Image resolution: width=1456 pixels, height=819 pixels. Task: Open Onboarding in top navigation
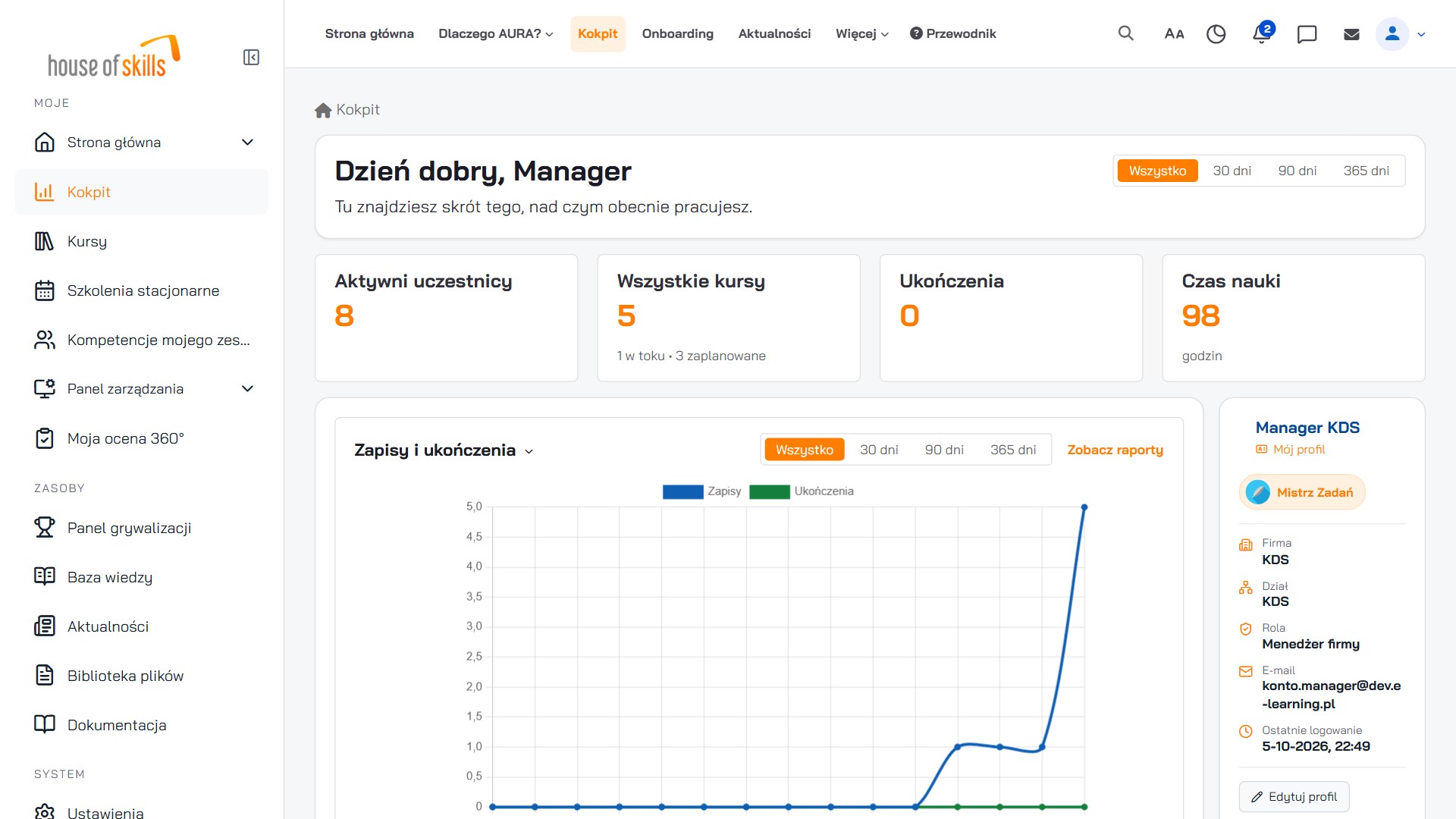tap(677, 34)
